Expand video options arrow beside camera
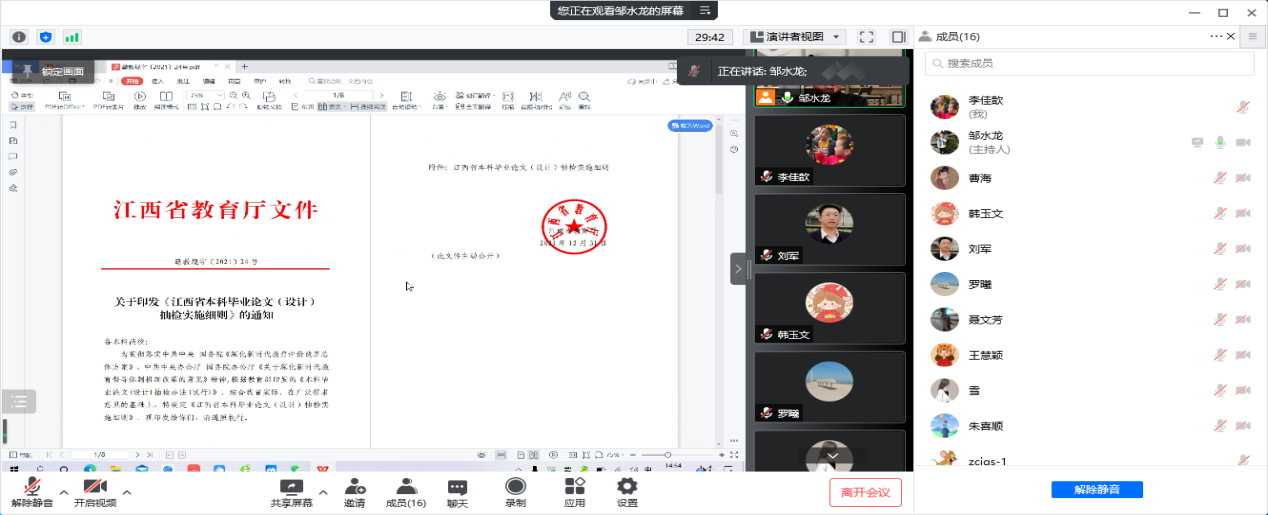This screenshot has height=515, width=1268. [x=127, y=492]
